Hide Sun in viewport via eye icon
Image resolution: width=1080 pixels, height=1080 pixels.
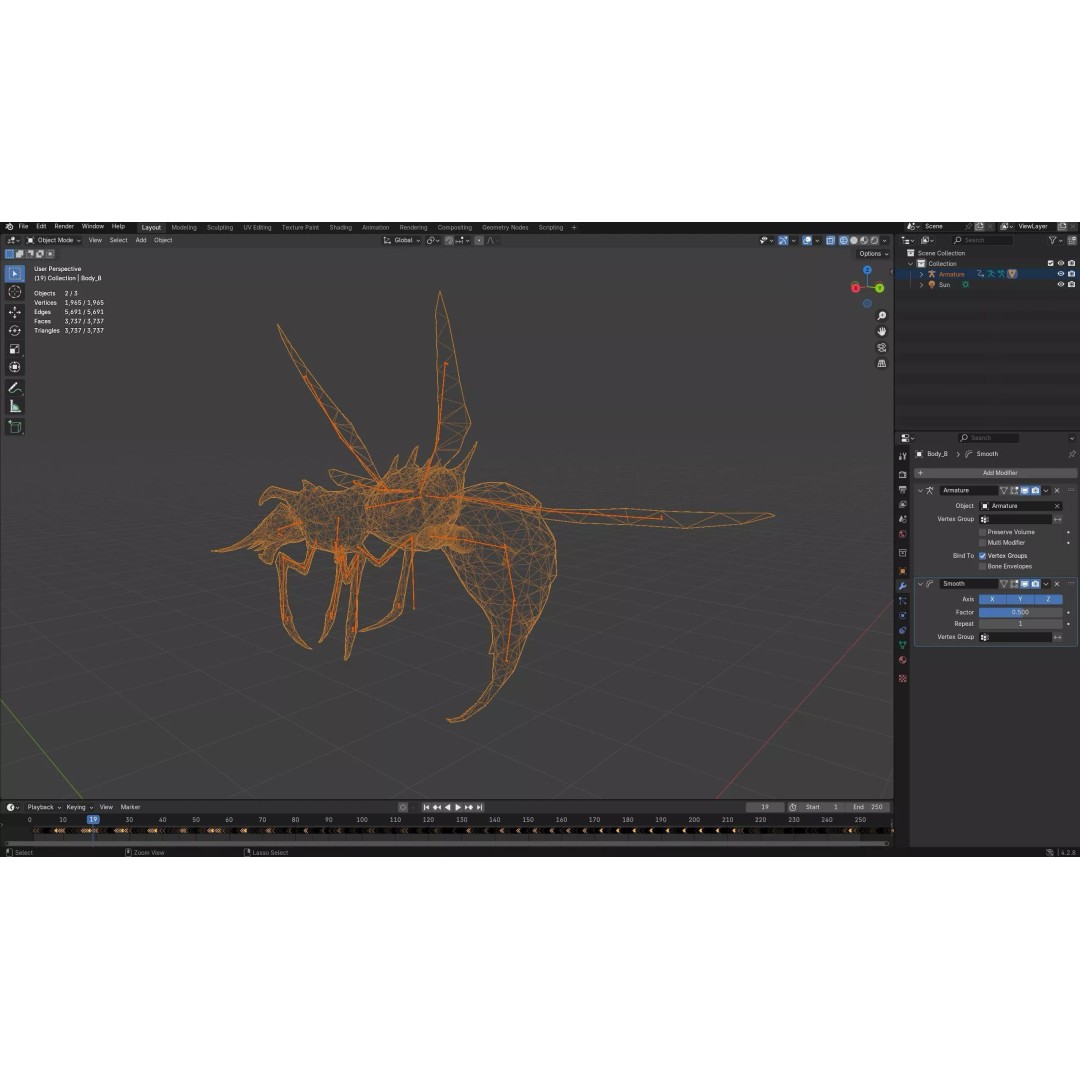click(x=1061, y=284)
